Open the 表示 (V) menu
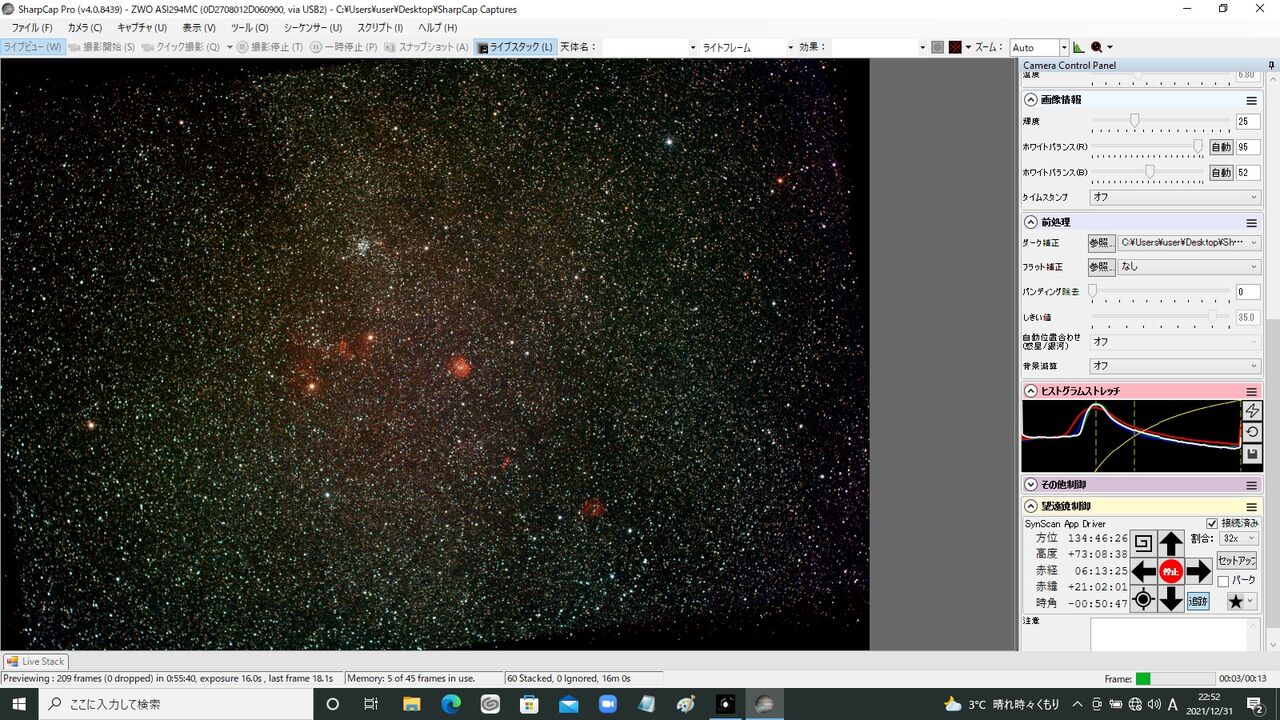This screenshot has width=1280, height=720. [x=199, y=28]
